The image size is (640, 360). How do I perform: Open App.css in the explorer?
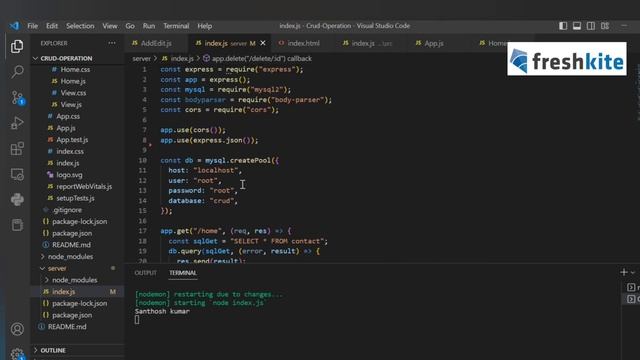(x=68, y=116)
